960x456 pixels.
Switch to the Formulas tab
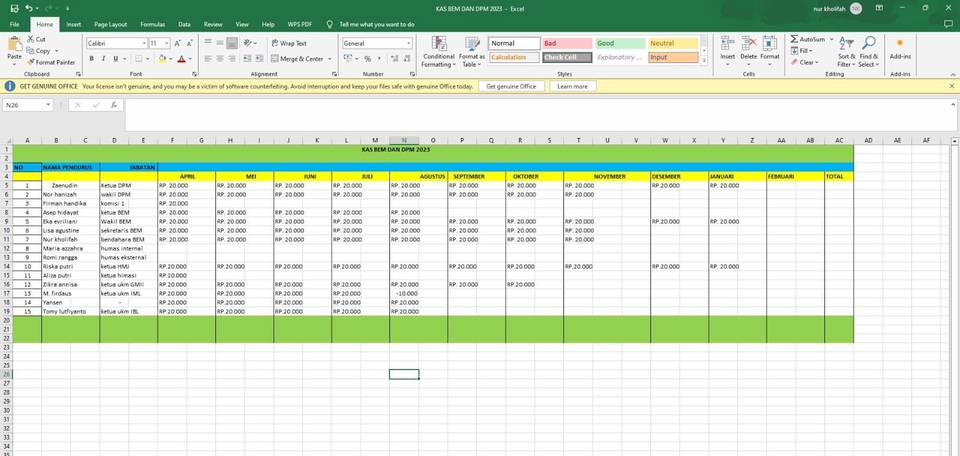pyautogui.click(x=152, y=24)
